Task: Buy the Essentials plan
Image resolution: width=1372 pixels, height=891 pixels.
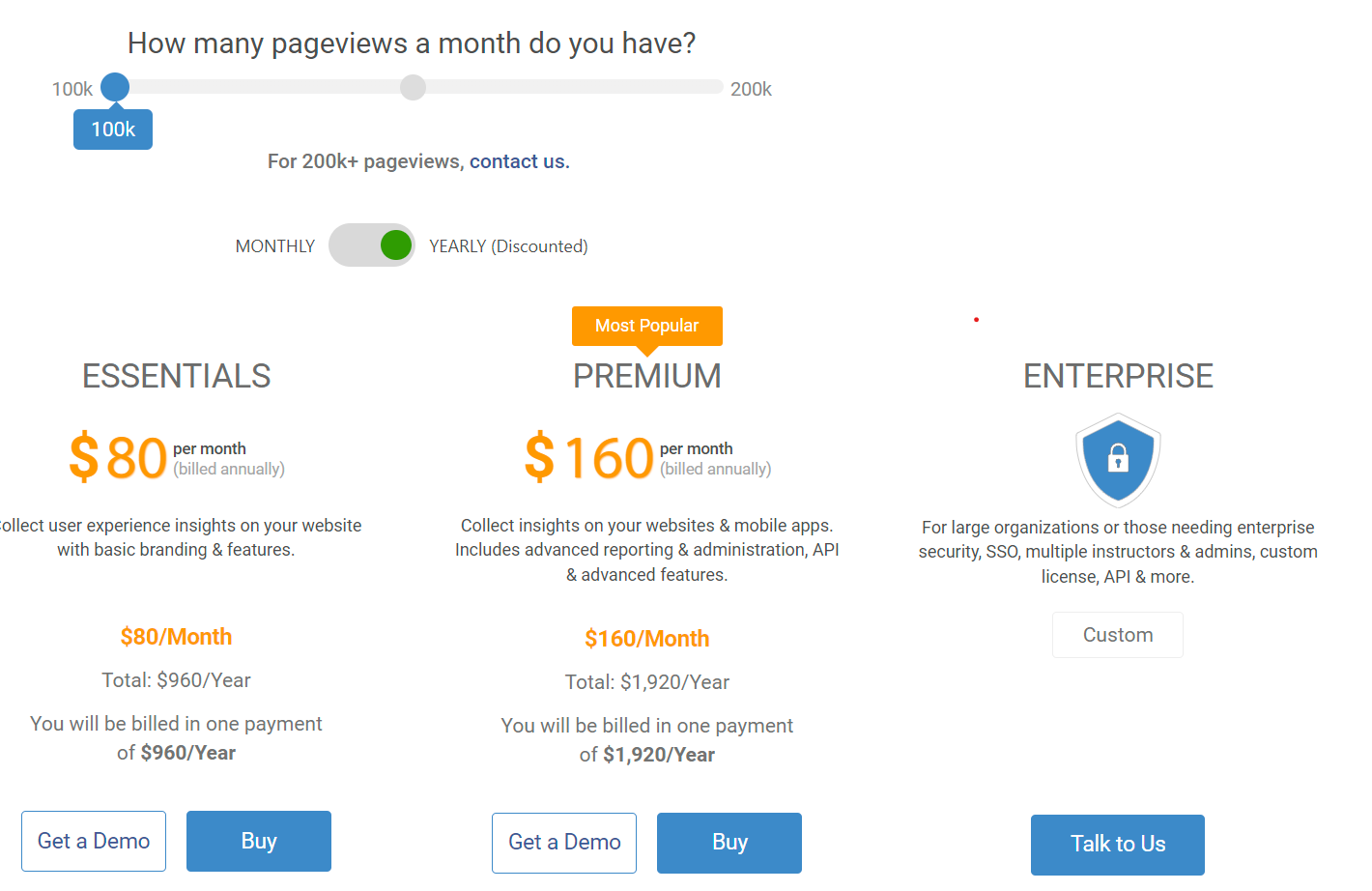Action: [x=259, y=841]
